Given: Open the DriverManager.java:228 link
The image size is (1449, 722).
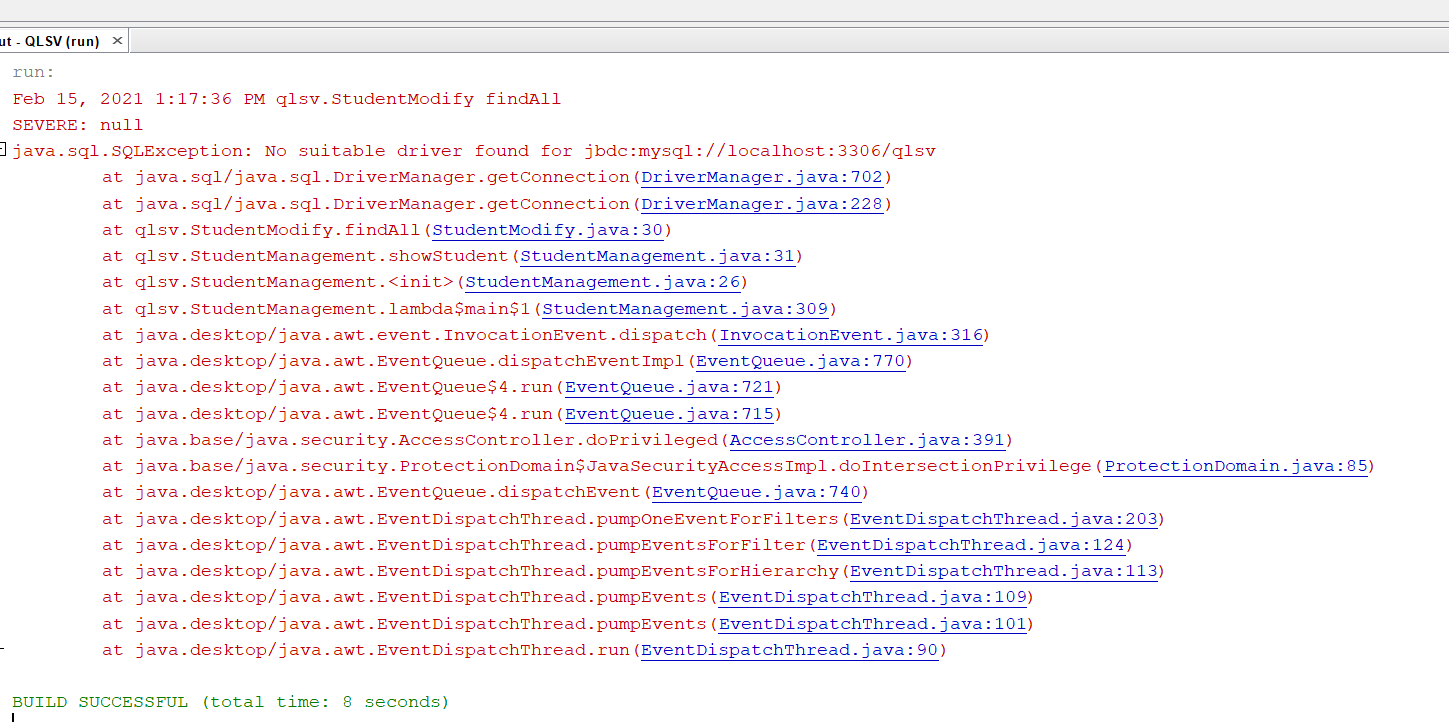Looking at the screenshot, I should tap(762, 204).
